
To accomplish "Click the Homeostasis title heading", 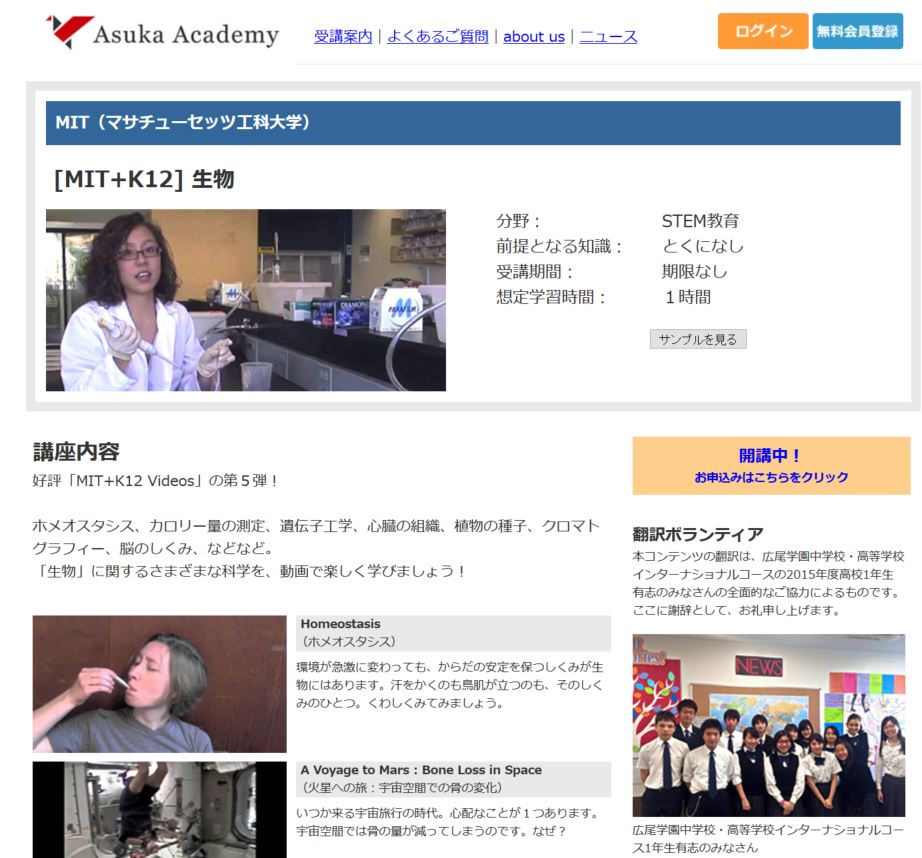I will 340,624.
